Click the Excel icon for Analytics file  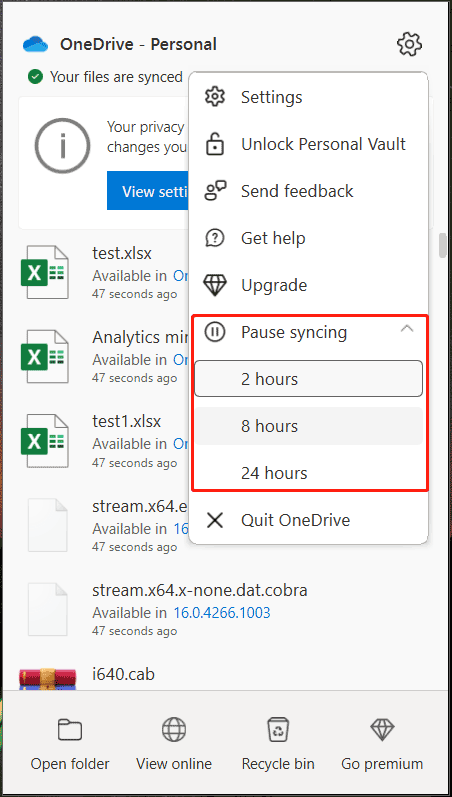click(45, 357)
